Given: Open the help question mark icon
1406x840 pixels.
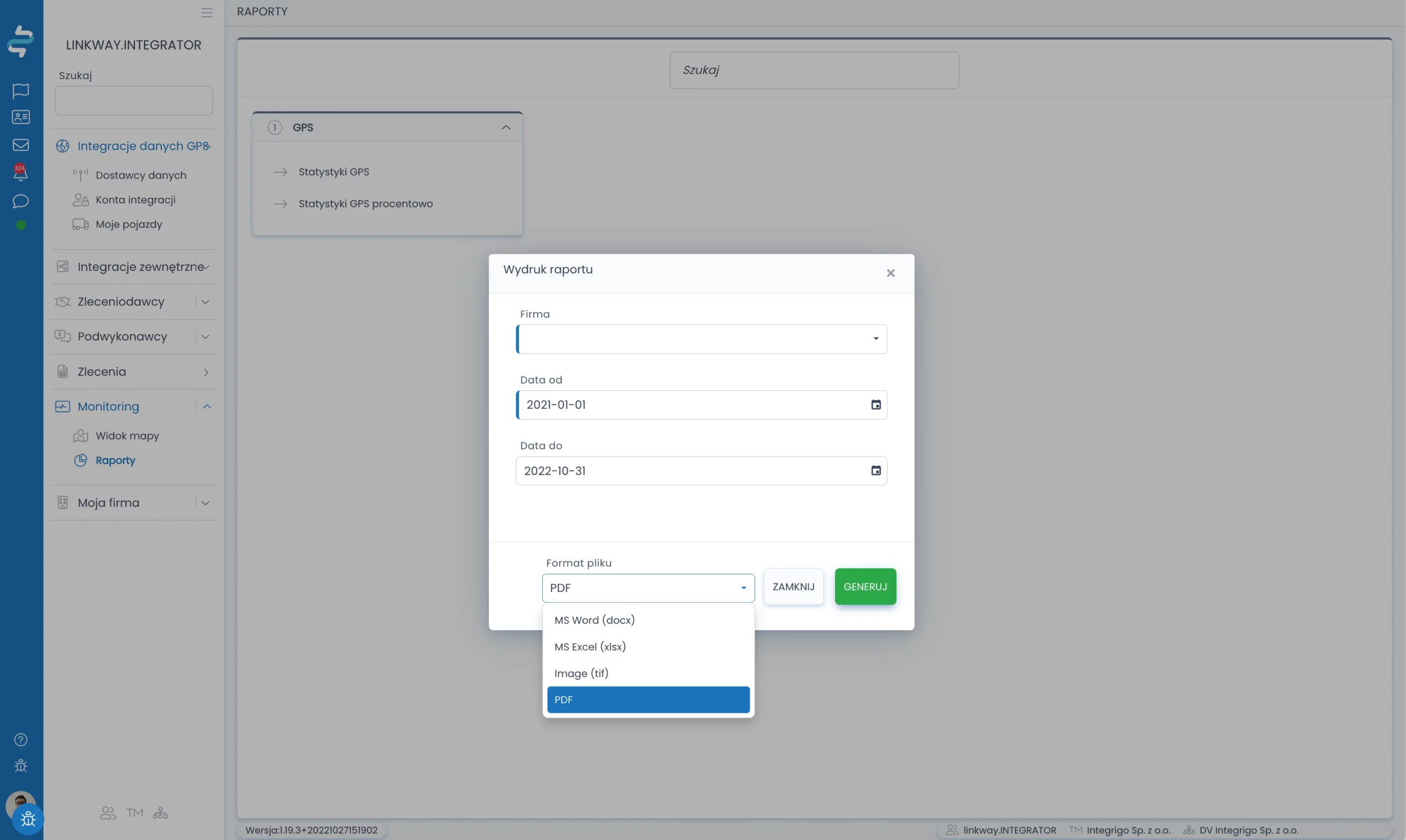Looking at the screenshot, I should coord(21,739).
